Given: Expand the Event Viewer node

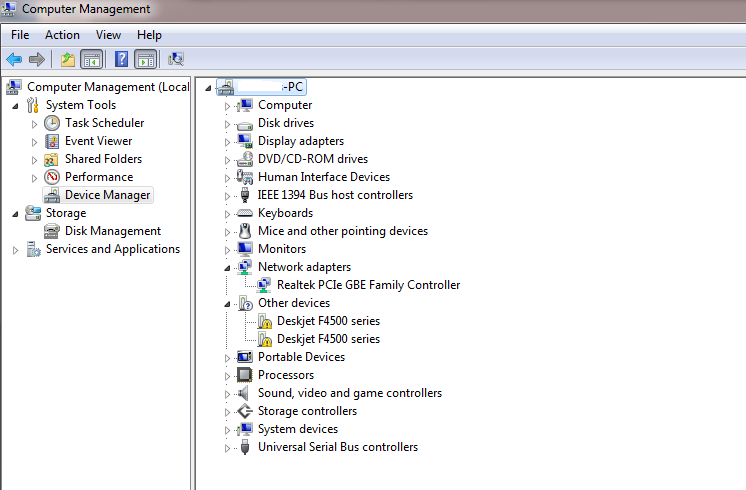Looking at the screenshot, I should point(34,142).
